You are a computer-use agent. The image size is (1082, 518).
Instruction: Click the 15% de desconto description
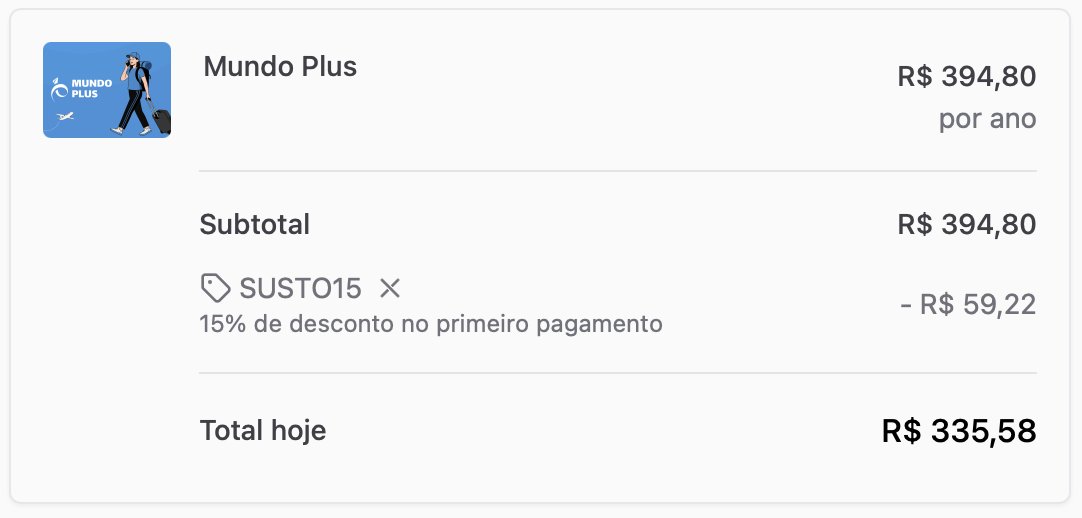[431, 324]
